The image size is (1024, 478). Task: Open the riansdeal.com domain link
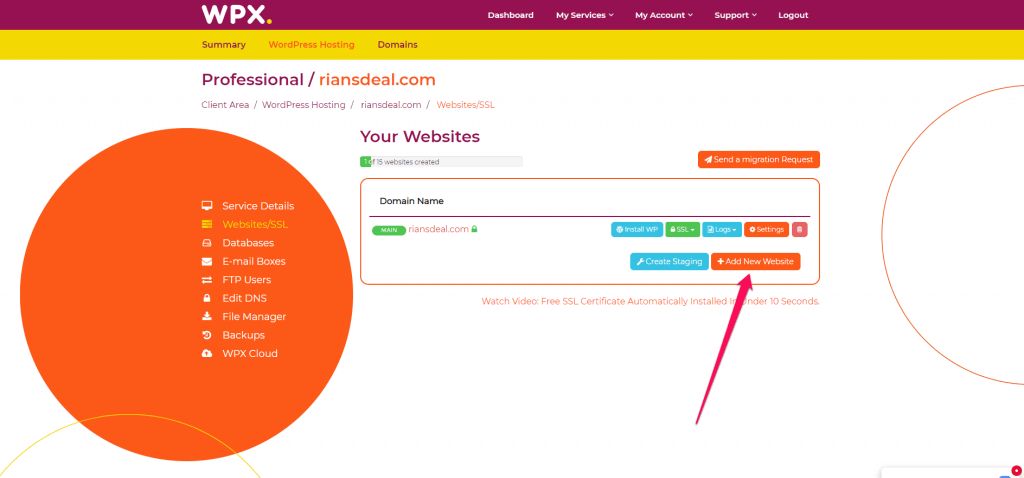(x=439, y=229)
